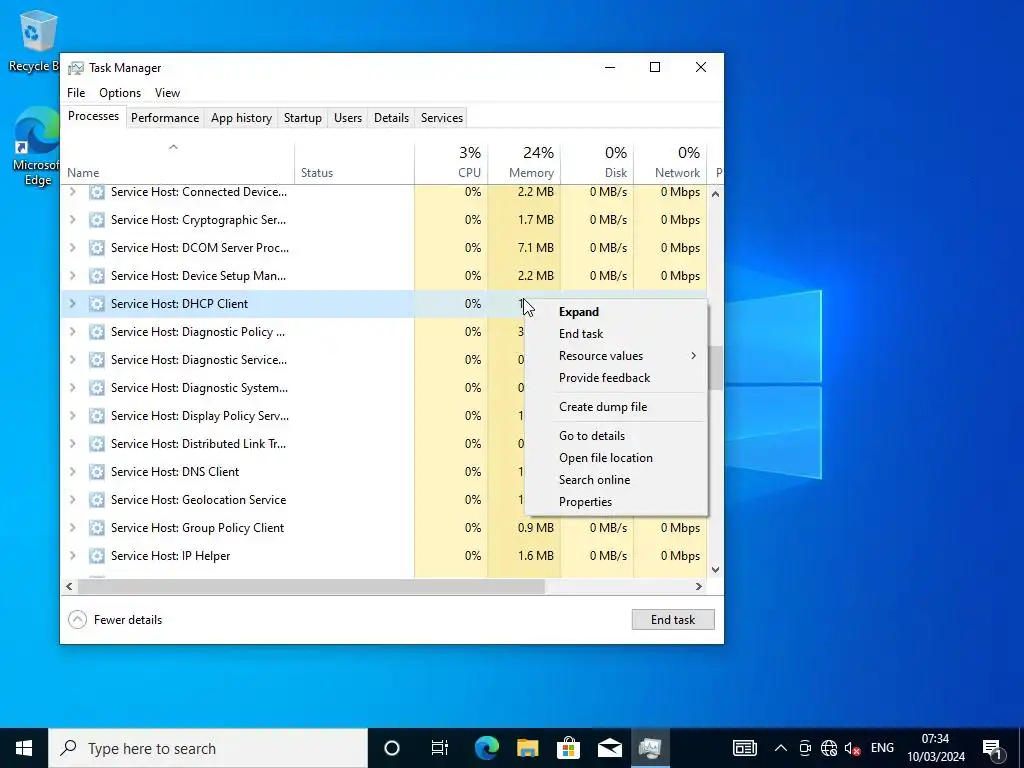
Task: Switch to the Services tab
Action: (x=442, y=118)
